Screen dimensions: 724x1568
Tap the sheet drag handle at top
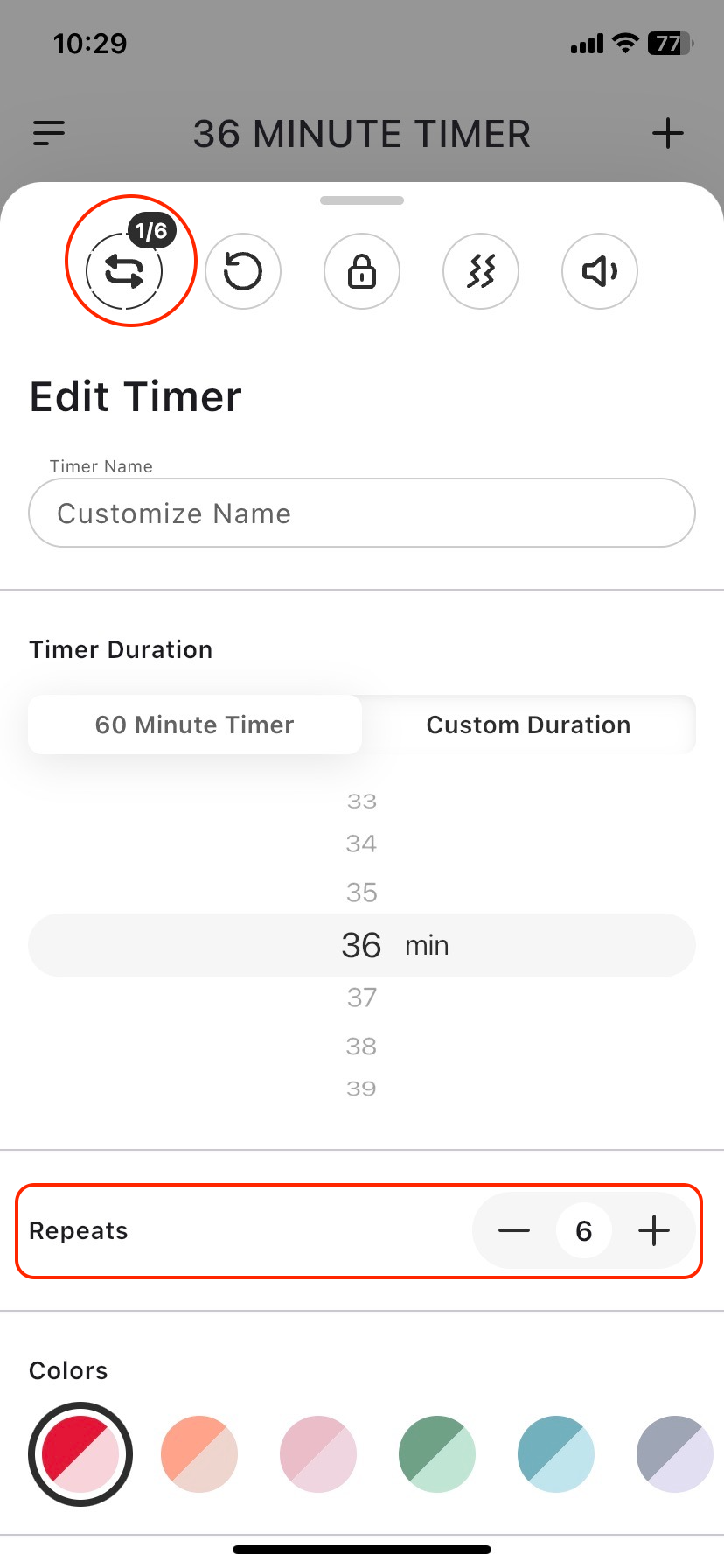click(x=362, y=200)
